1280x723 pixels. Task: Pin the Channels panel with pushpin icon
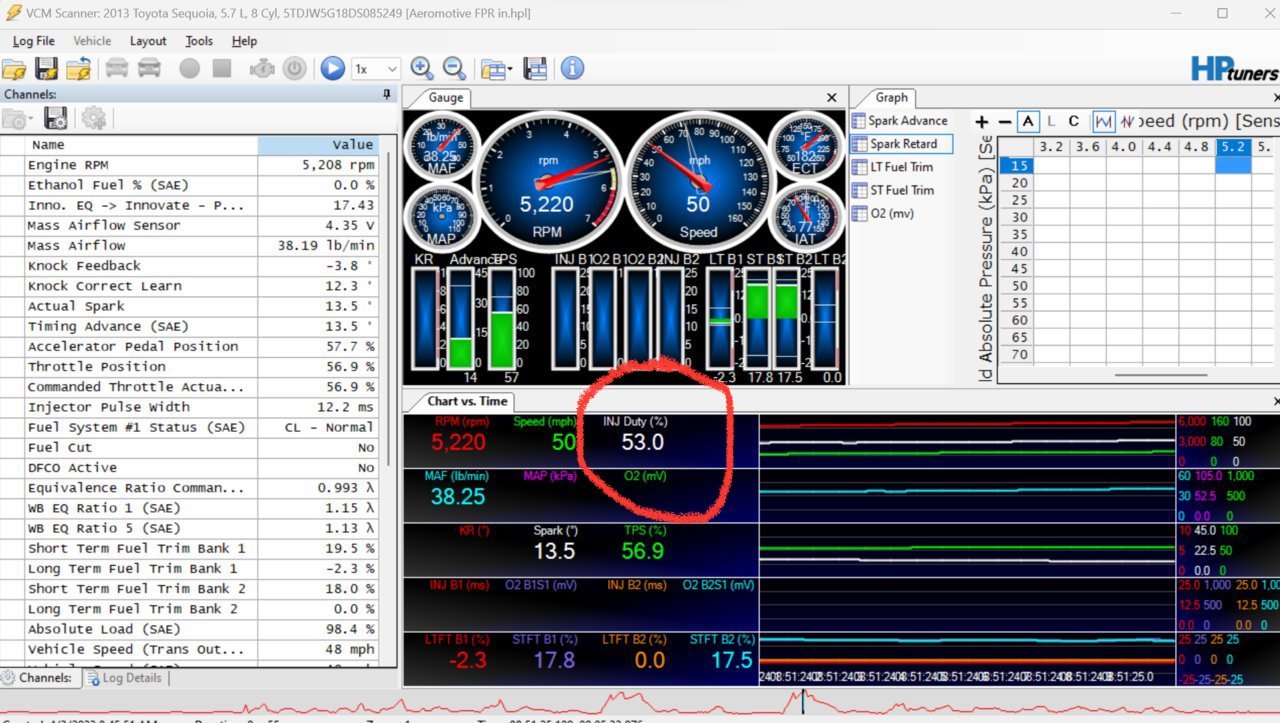click(x=387, y=94)
